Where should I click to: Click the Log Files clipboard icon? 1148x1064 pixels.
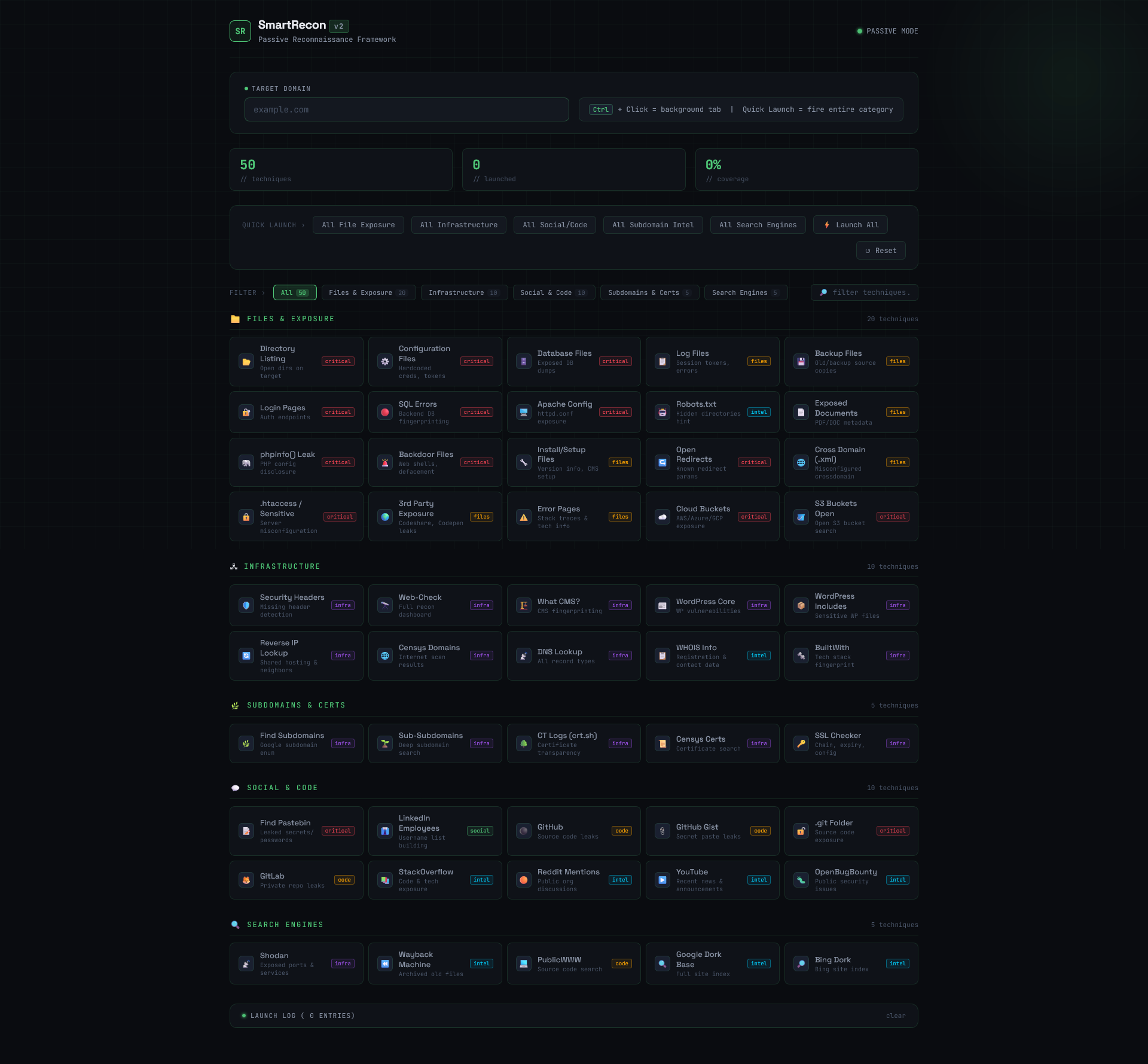(662, 361)
